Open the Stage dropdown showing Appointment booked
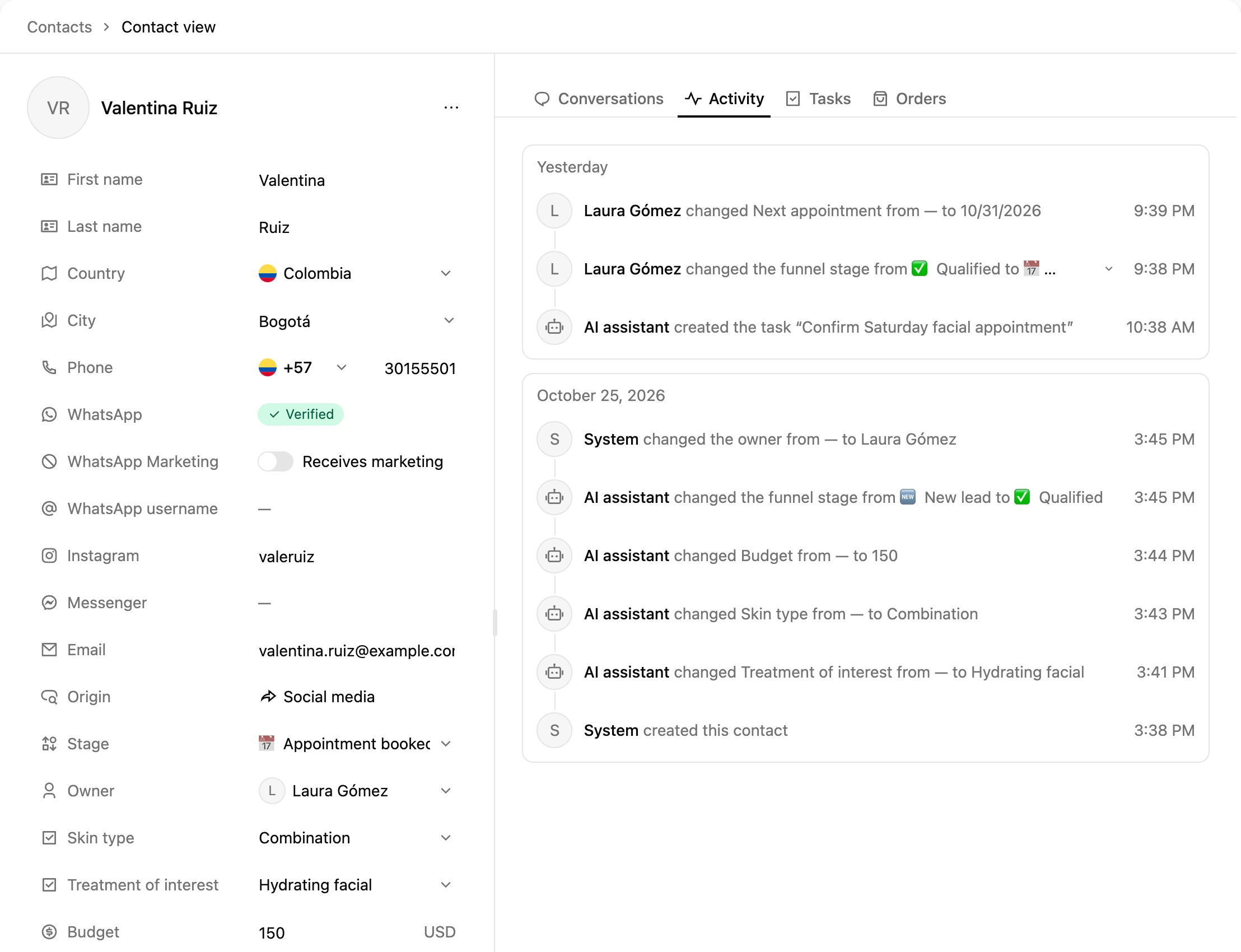 click(x=356, y=744)
